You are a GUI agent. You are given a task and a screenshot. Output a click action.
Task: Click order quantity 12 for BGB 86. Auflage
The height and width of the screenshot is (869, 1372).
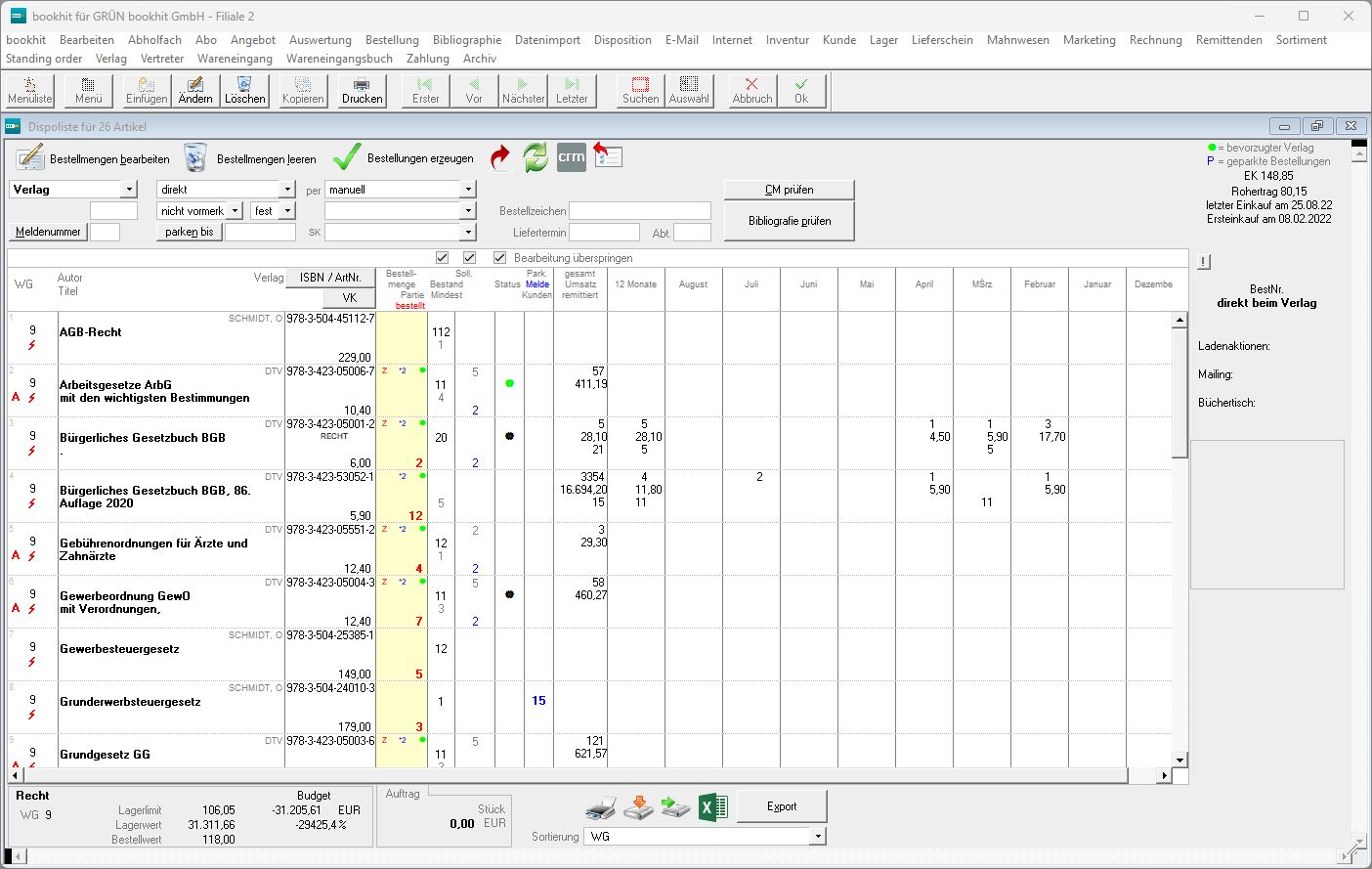(x=416, y=516)
